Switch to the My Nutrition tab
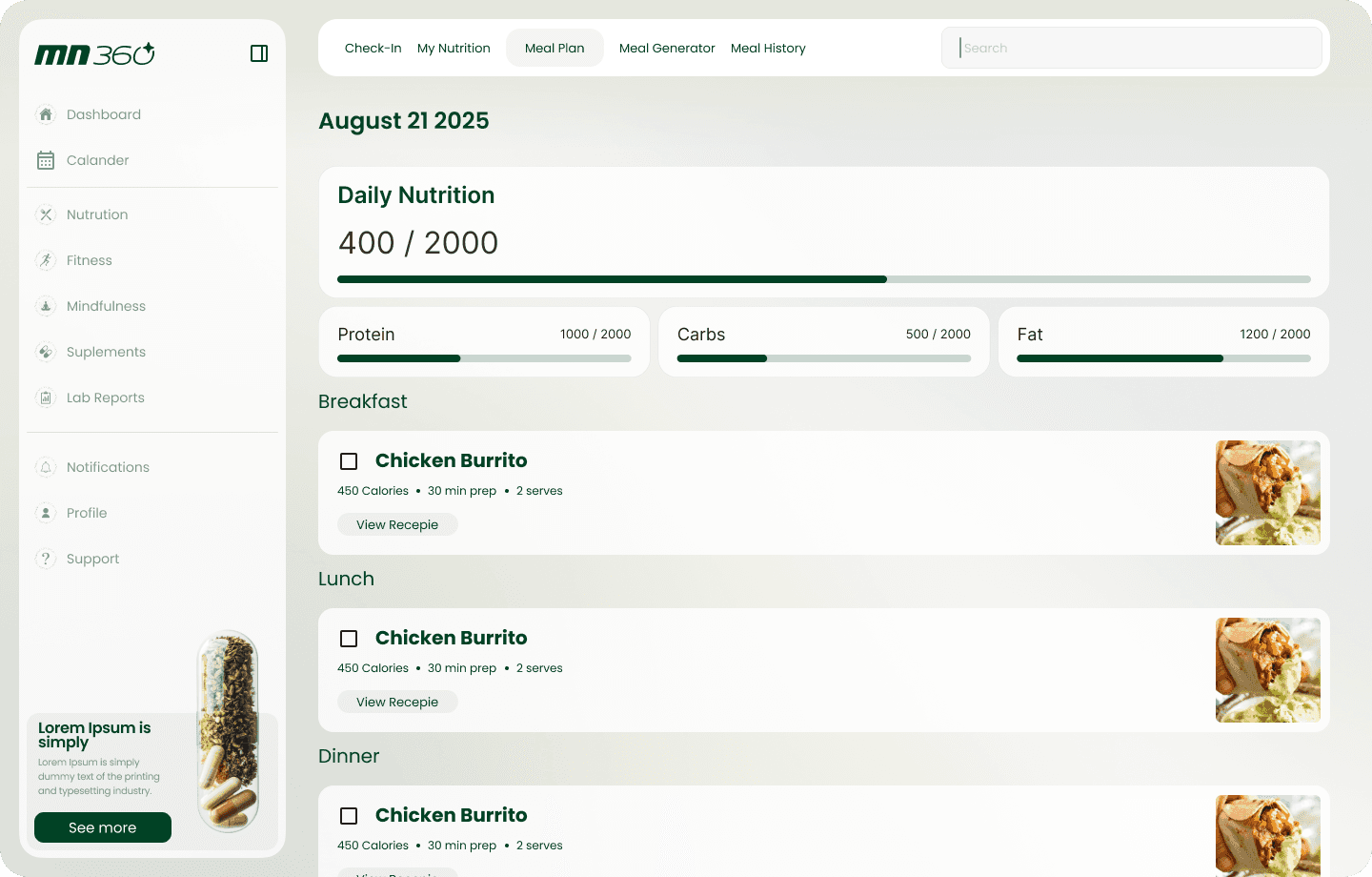The height and width of the screenshot is (877, 1372). (x=454, y=48)
